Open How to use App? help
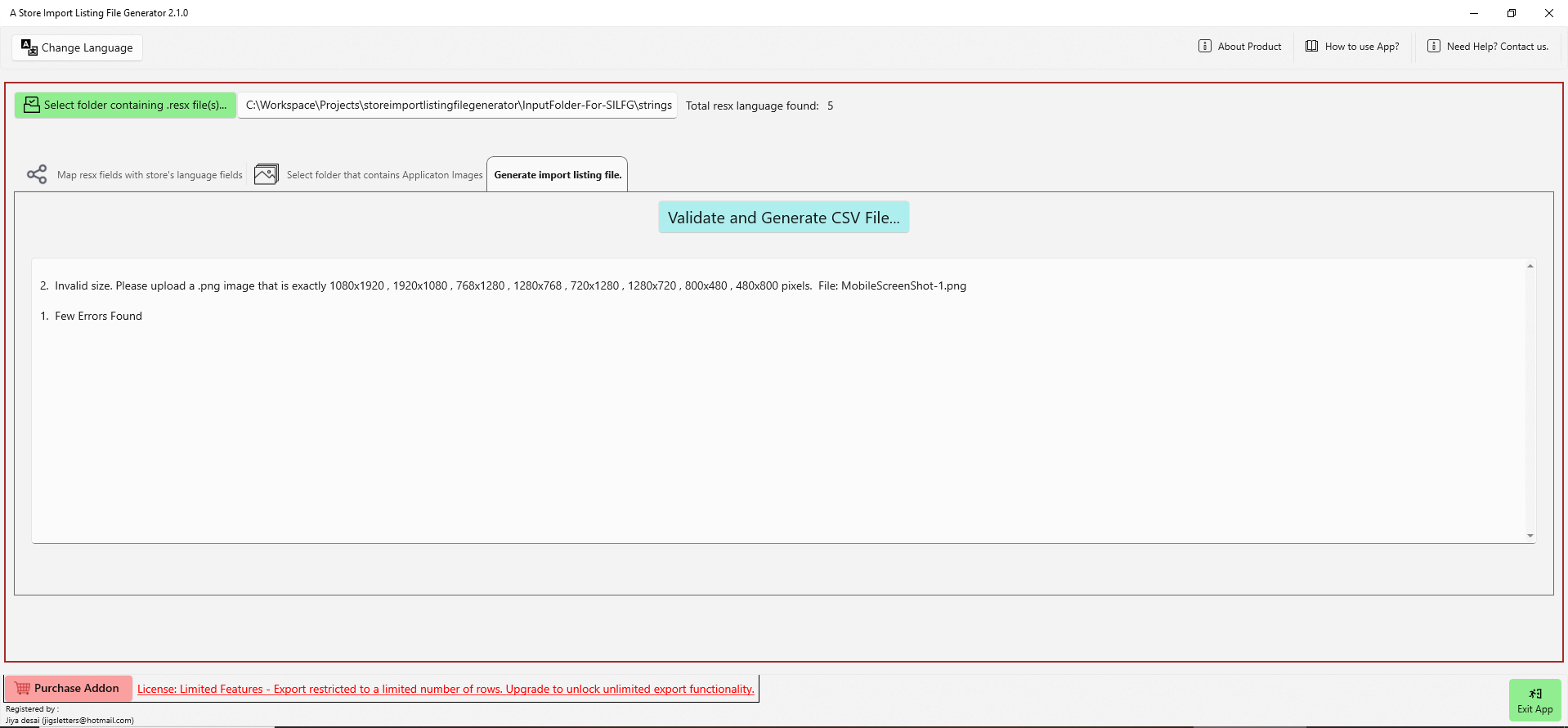The image size is (1568, 728). click(1352, 46)
